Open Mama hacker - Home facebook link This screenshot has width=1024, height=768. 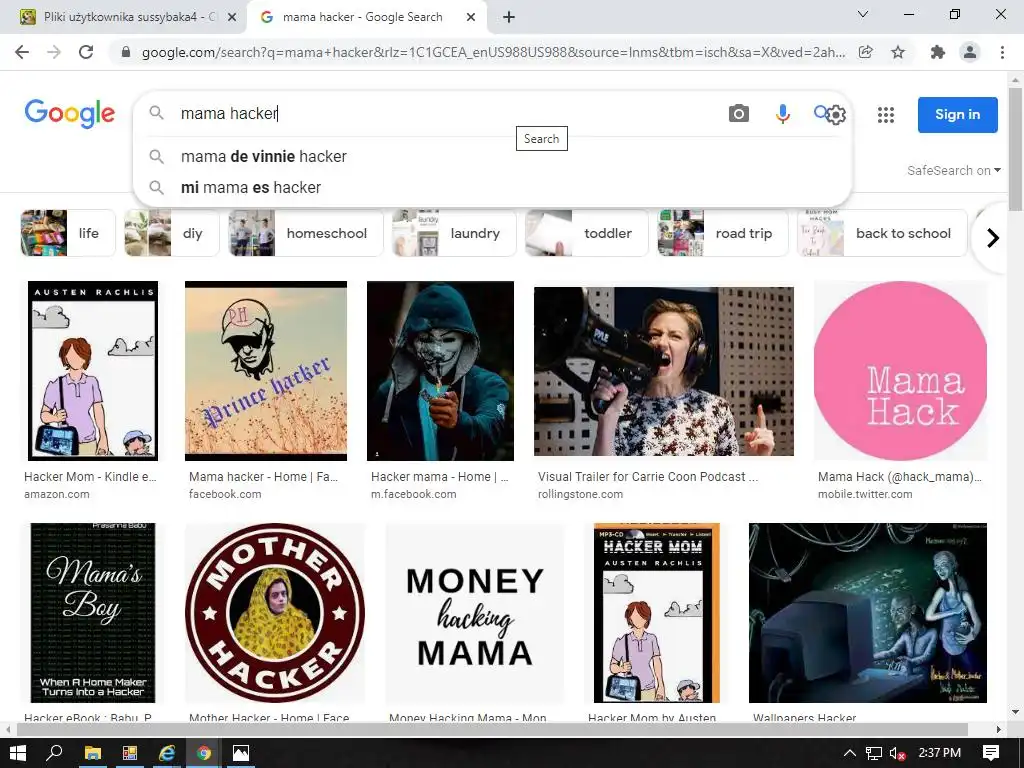pyautogui.click(x=263, y=477)
